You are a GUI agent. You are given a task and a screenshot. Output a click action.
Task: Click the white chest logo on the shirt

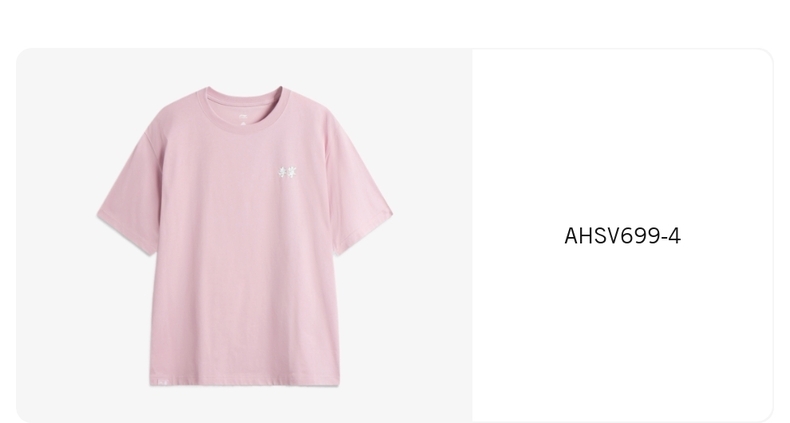pyautogui.click(x=288, y=172)
